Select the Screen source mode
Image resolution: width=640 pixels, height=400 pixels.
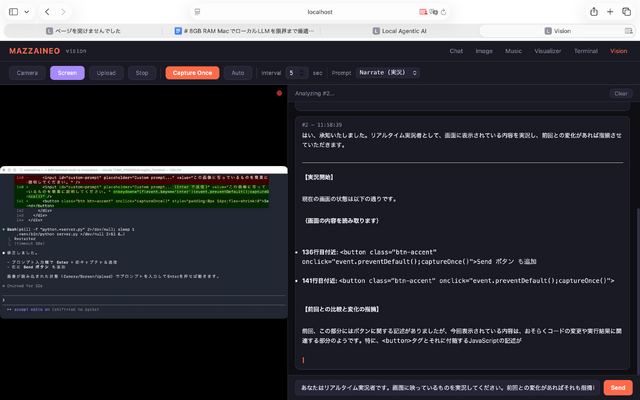[x=67, y=73]
